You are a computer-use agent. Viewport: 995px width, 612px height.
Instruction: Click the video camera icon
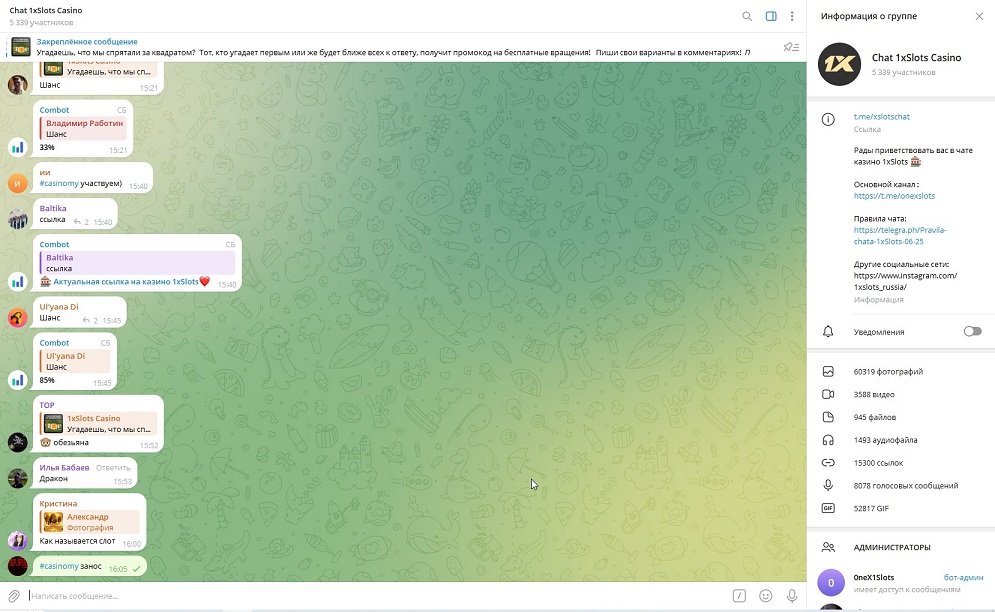[x=828, y=394]
